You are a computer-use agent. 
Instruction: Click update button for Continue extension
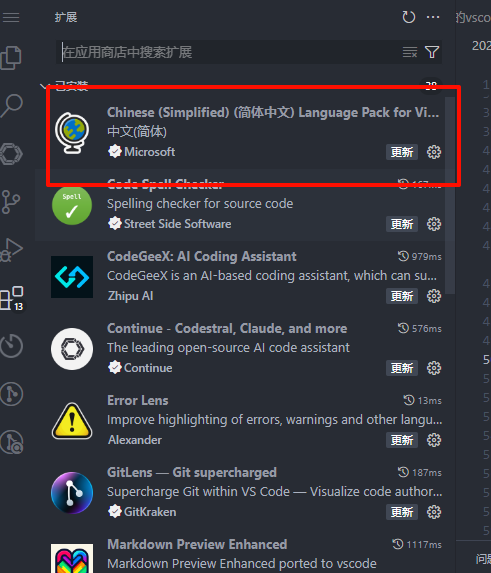point(402,368)
